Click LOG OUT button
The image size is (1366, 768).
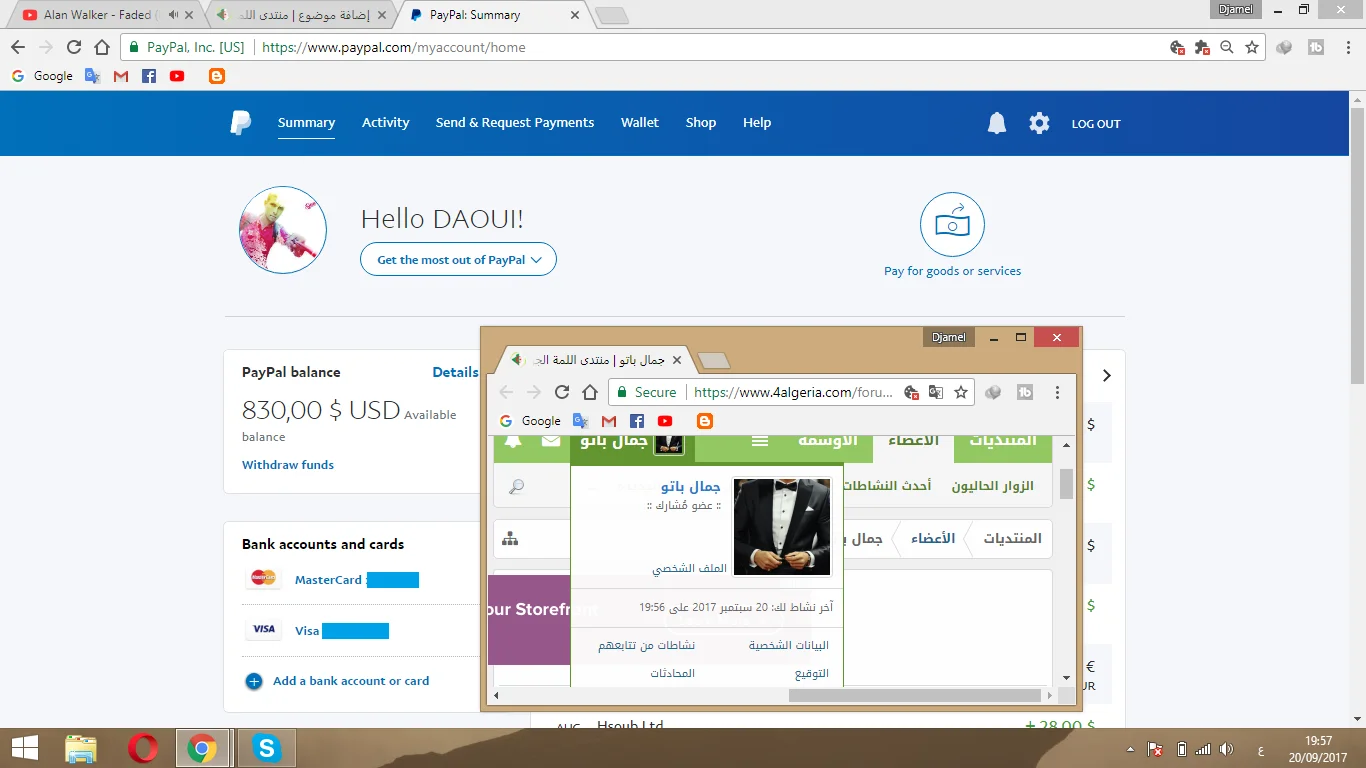click(x=1096, y=124)
